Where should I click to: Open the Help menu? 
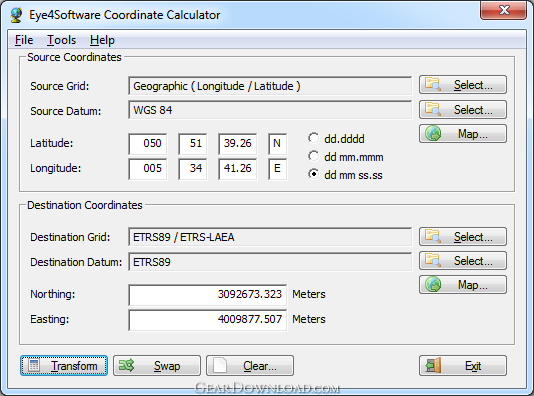(102, 40)
